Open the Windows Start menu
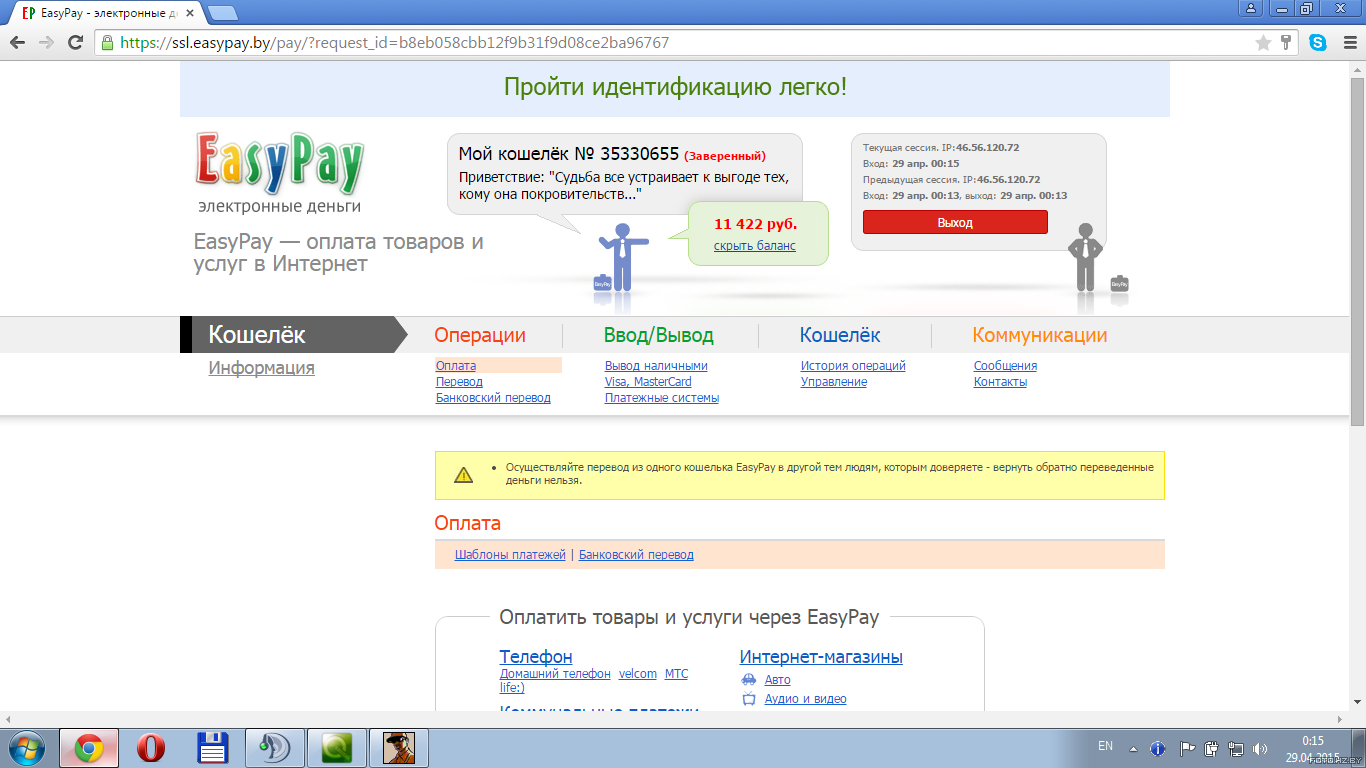Screen dimensions: 1366x768 tap(26, 748)
